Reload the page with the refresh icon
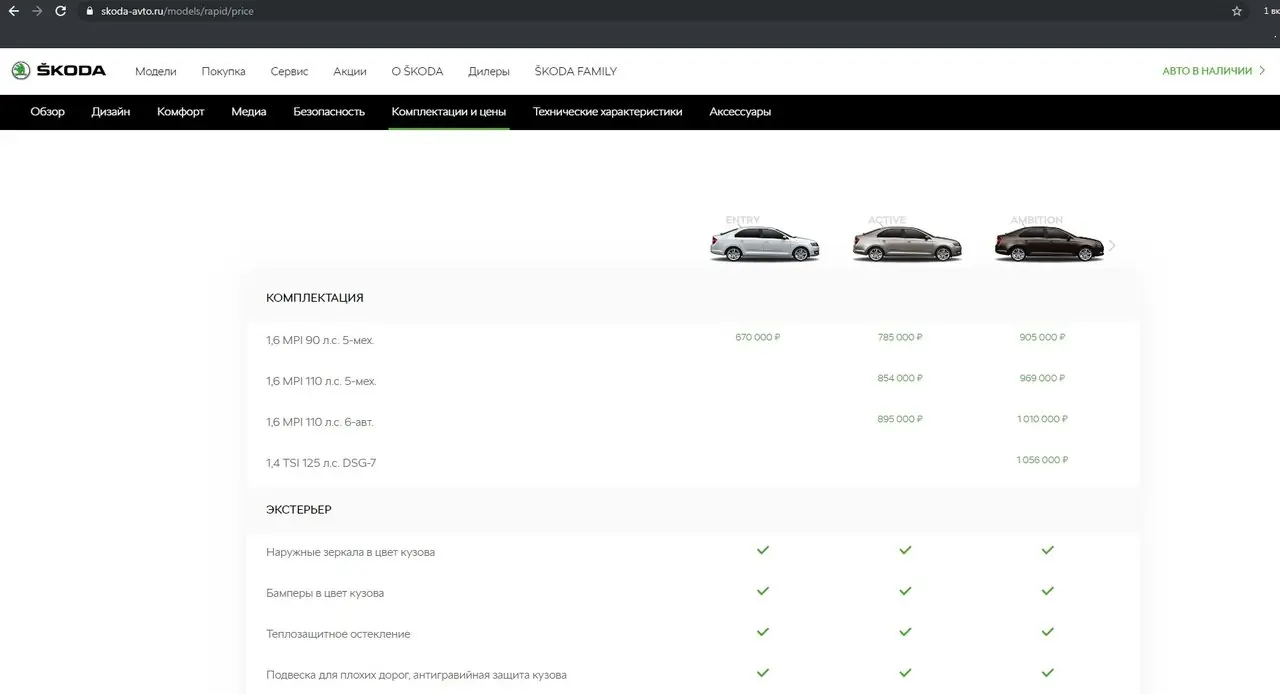The width and height of the screenshot is (1280, 694). pos(61,11)
